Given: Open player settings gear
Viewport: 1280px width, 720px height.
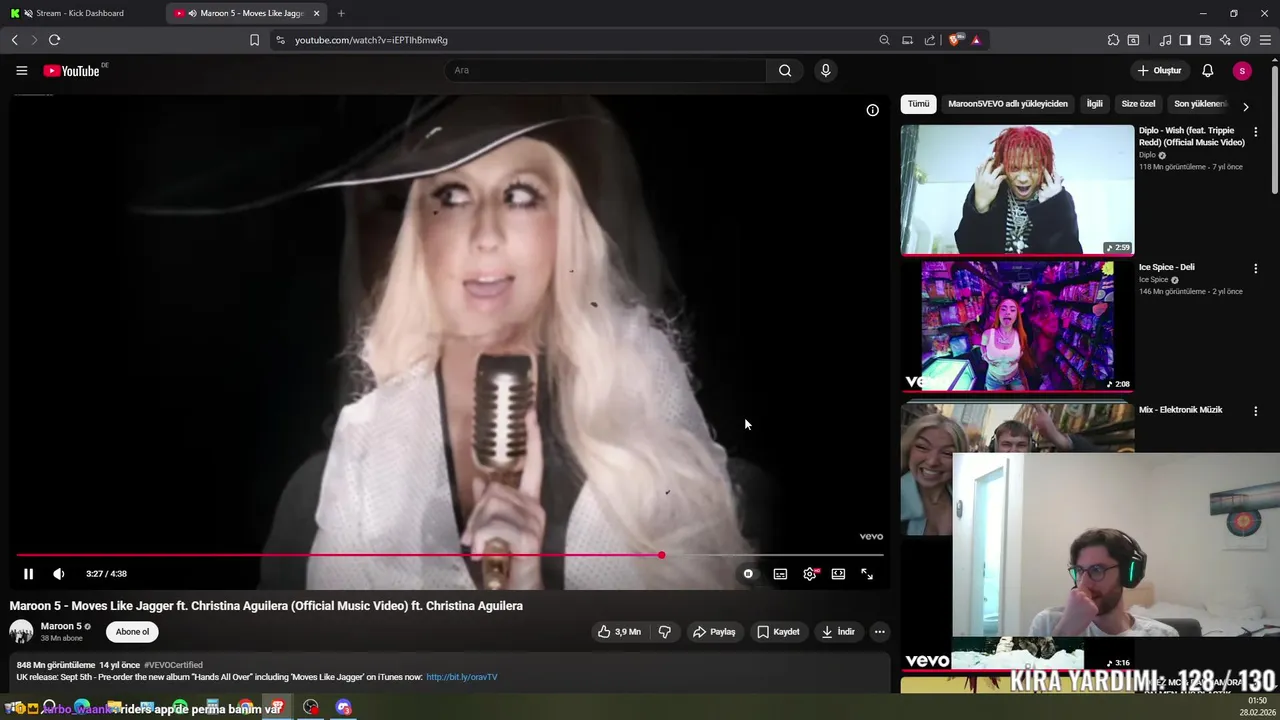Looking at the screenshot, I should (x=810, y=574).
